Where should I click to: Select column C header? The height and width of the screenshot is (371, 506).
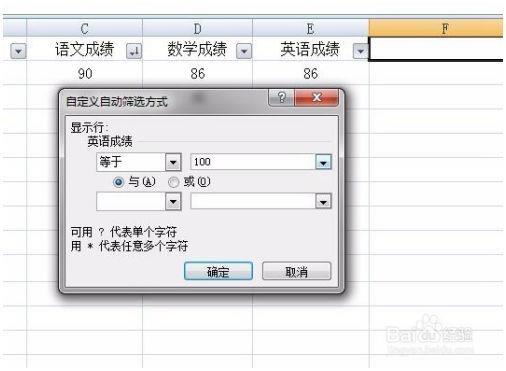84,28
